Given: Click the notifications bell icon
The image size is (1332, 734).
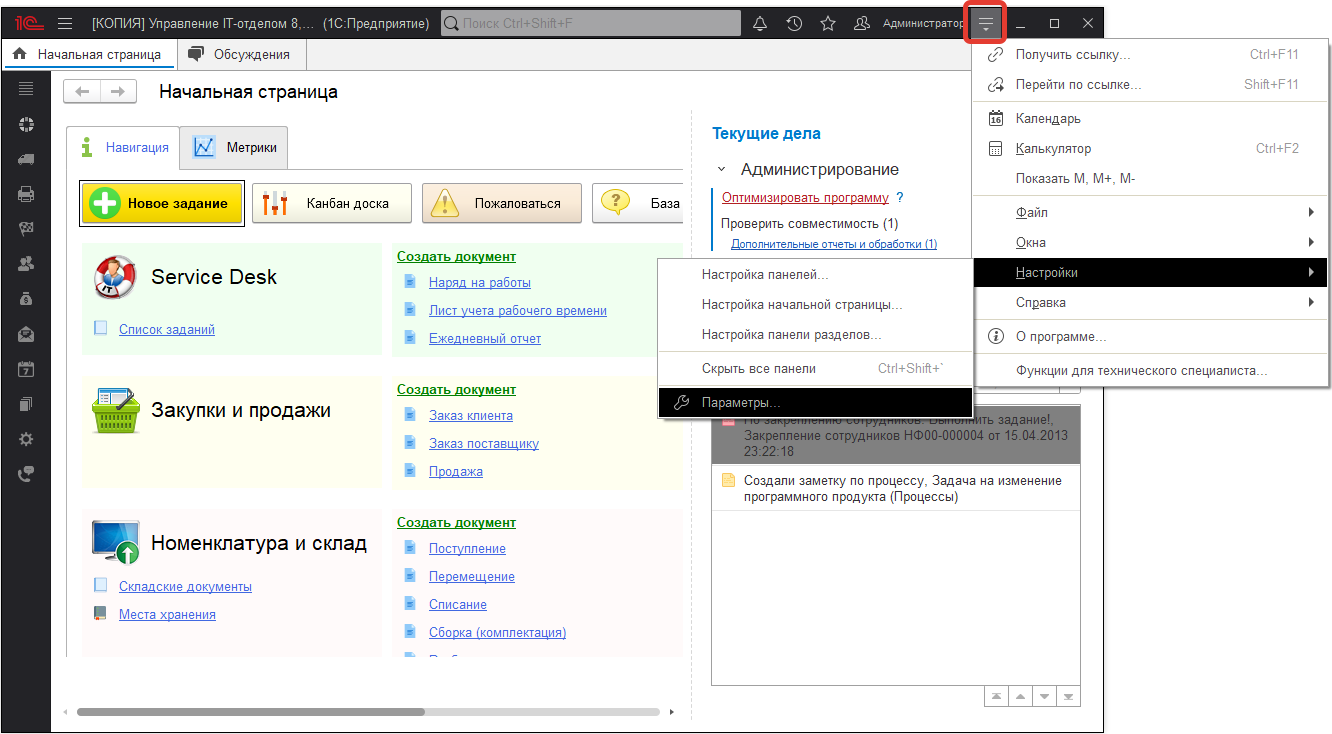Looking at the screenshot, I should pos(760,23).
